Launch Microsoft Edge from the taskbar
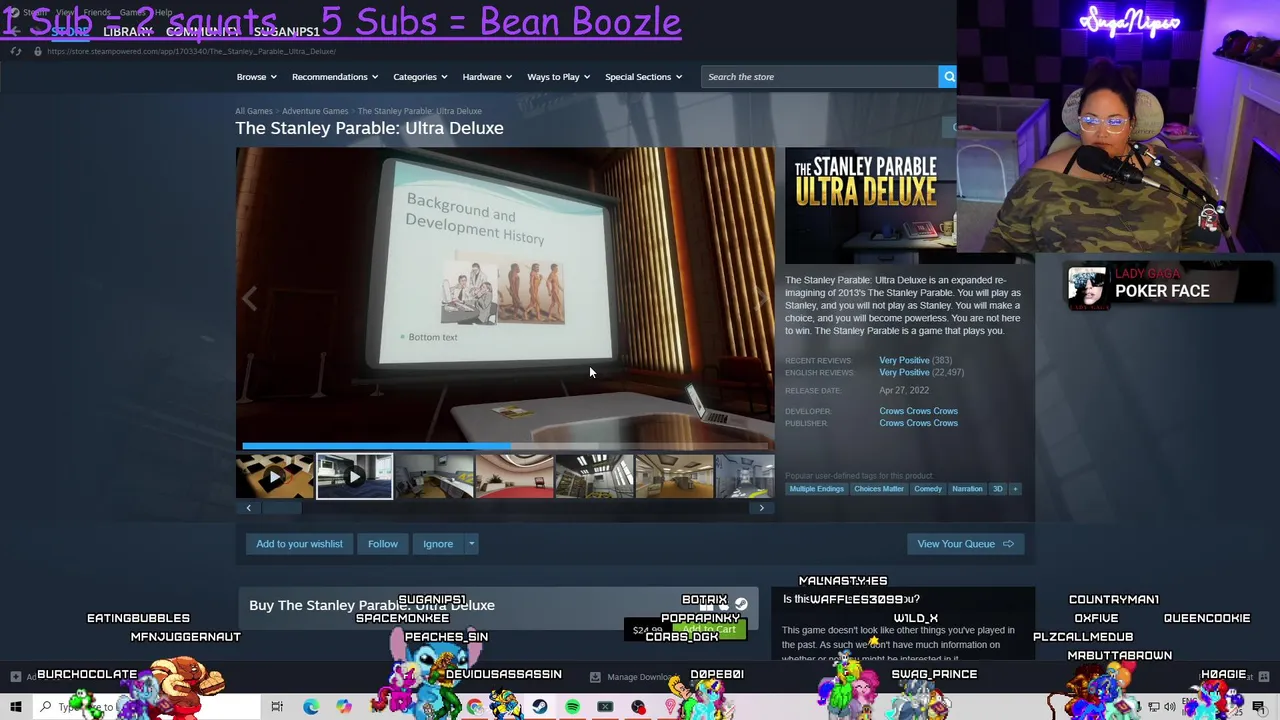The height and width of the screenshot is (720, 1280). pos(311,707)
